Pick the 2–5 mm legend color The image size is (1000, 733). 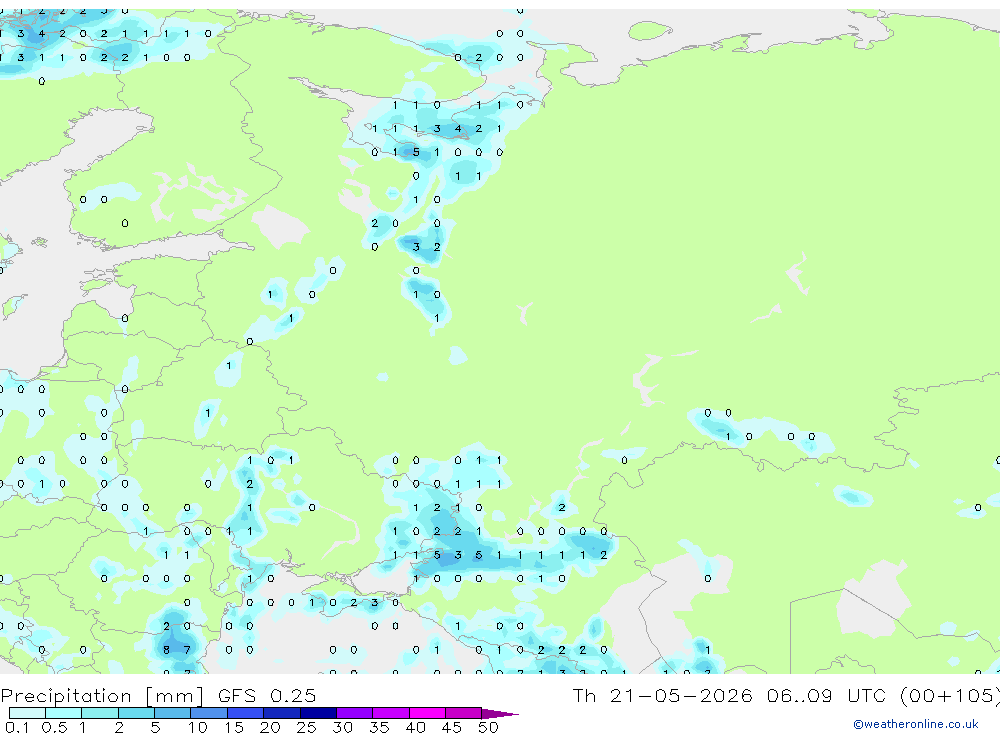136,713
